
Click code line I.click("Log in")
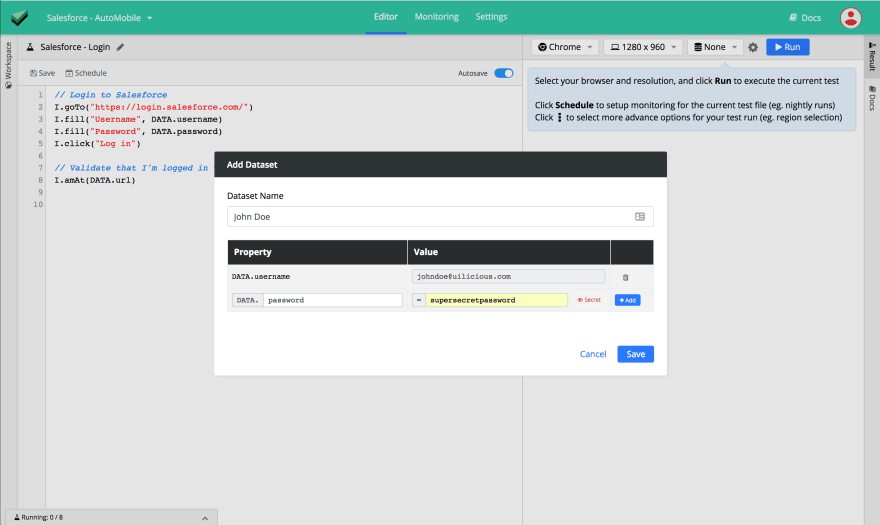97,144
